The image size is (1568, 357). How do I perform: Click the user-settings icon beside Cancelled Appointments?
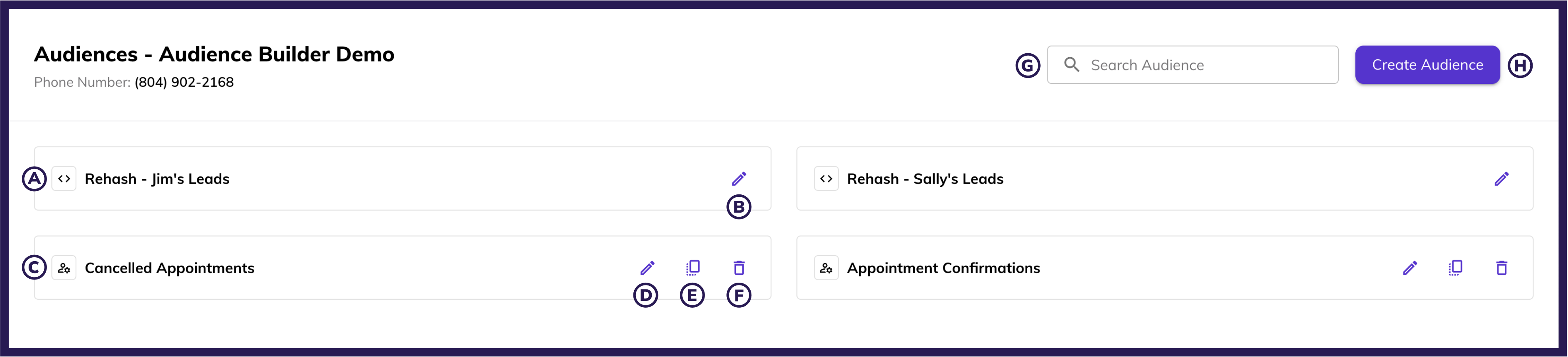coord(64,268)
